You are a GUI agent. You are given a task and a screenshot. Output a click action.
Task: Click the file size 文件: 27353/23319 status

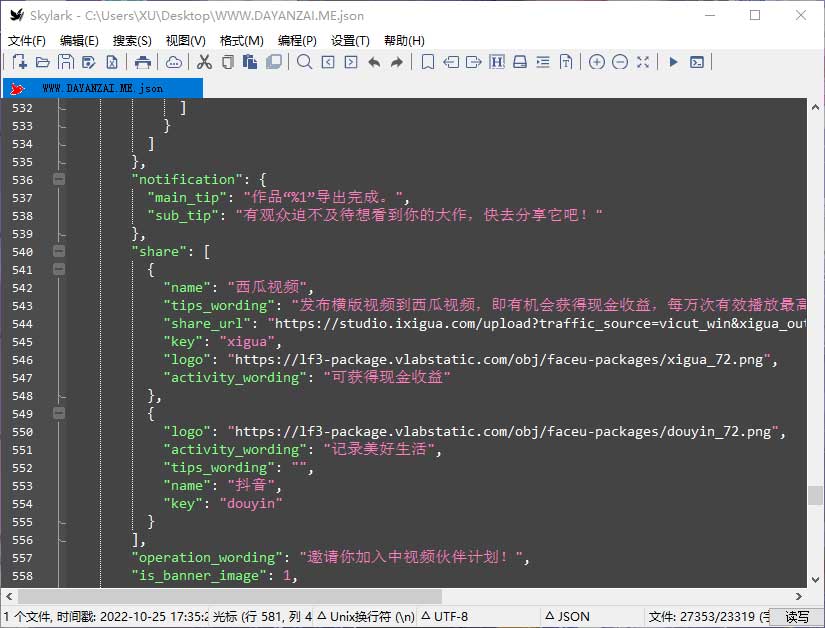click(x=709, y=616)
